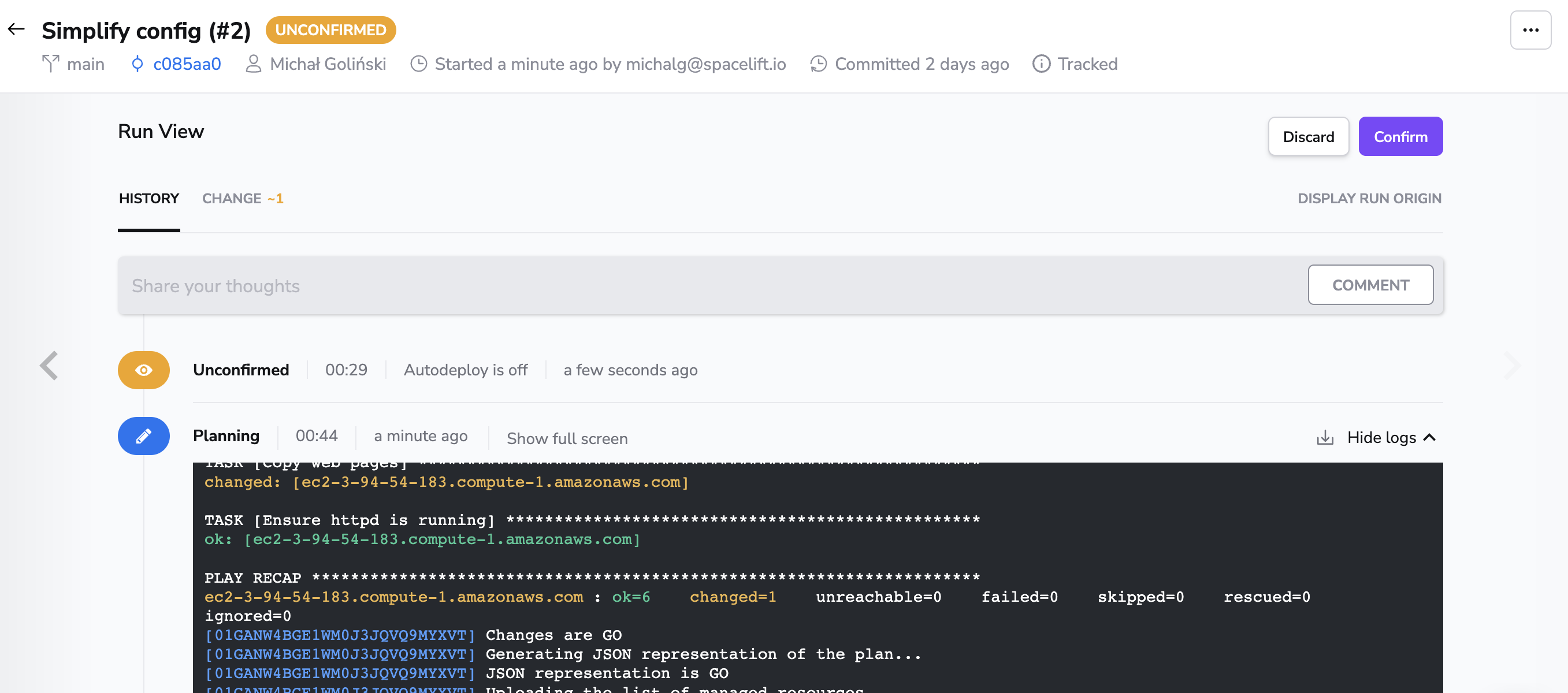Switch to the CHANGE ~1 tab
This screenshot has width=1568, height=693.
(242, 198)
